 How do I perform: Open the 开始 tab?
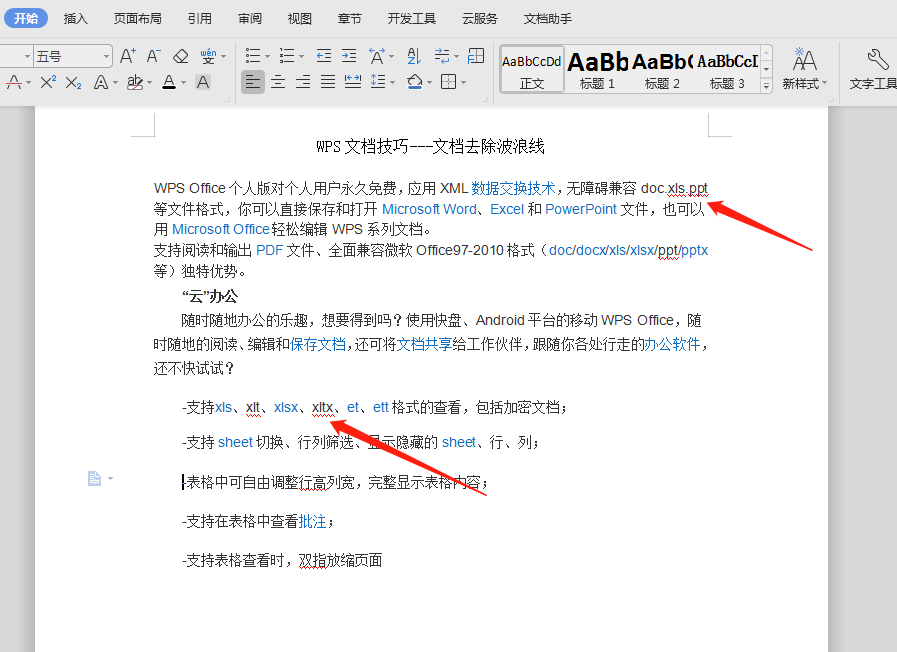(26, 18)
